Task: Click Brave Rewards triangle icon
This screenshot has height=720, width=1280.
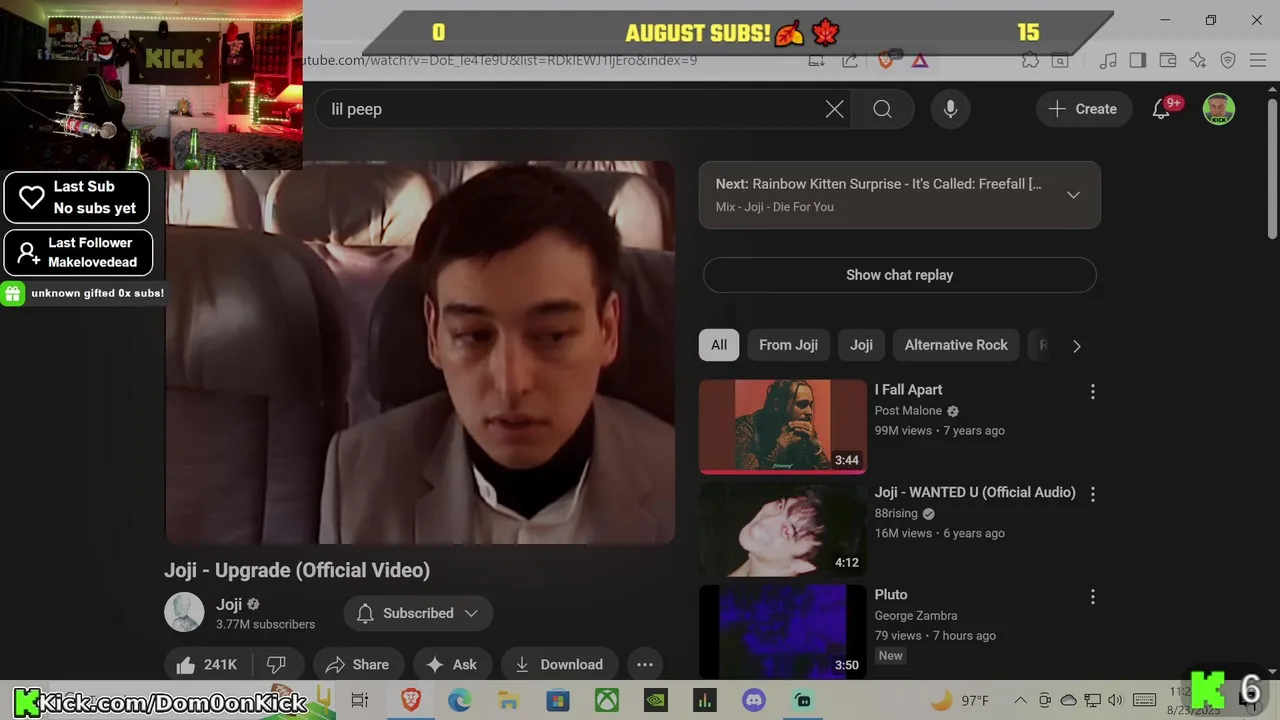Action: pyautogui.click(x=920, y=60)
